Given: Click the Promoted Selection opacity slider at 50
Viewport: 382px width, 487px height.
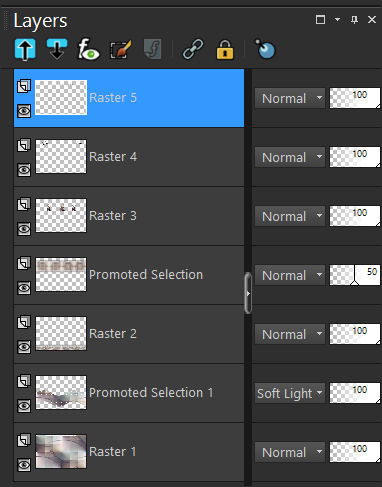Looking at the screenshot, I should [355, 275].
